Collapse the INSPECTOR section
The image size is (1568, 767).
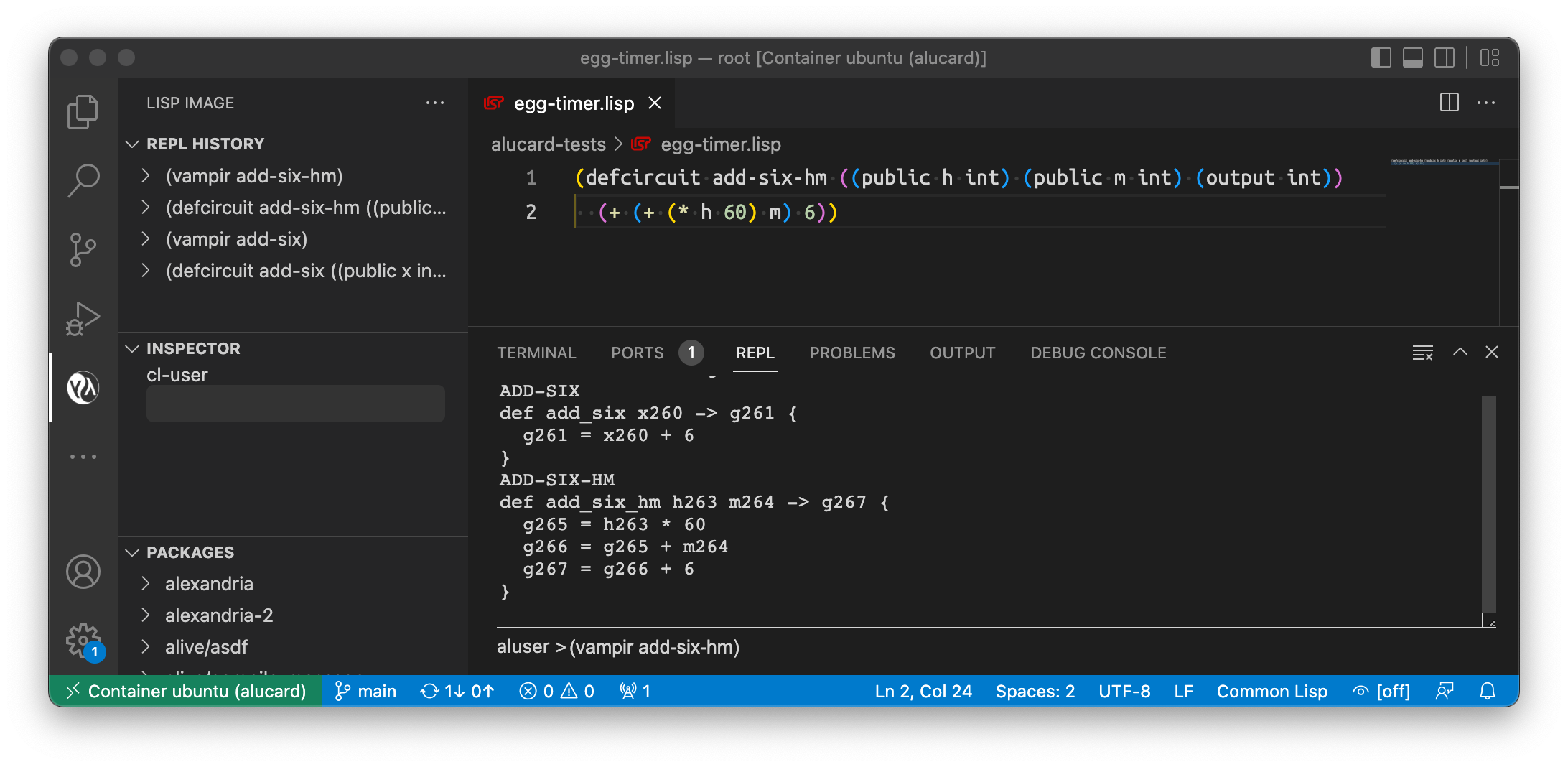(132, 348)
